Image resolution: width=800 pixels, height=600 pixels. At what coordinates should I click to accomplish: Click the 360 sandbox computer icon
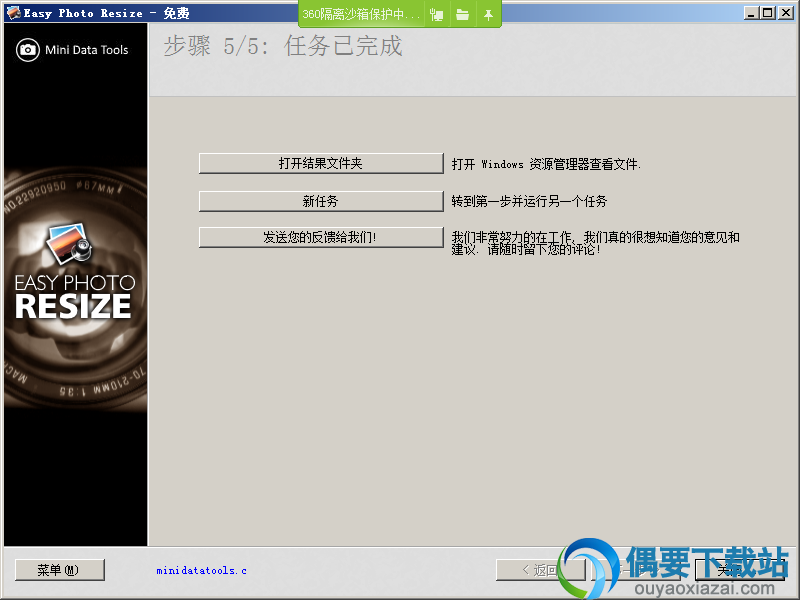(x=437, y=15)
